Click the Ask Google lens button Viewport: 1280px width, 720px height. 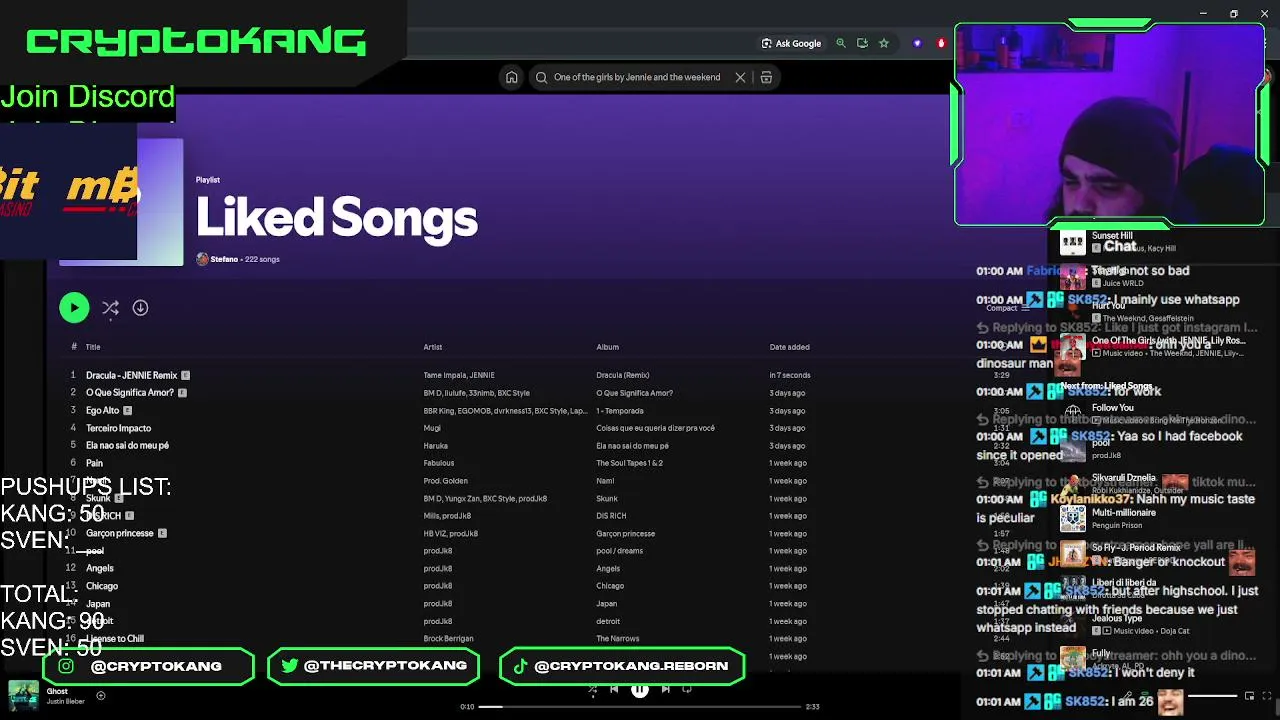pyautogui.click(x=791, y=43)
